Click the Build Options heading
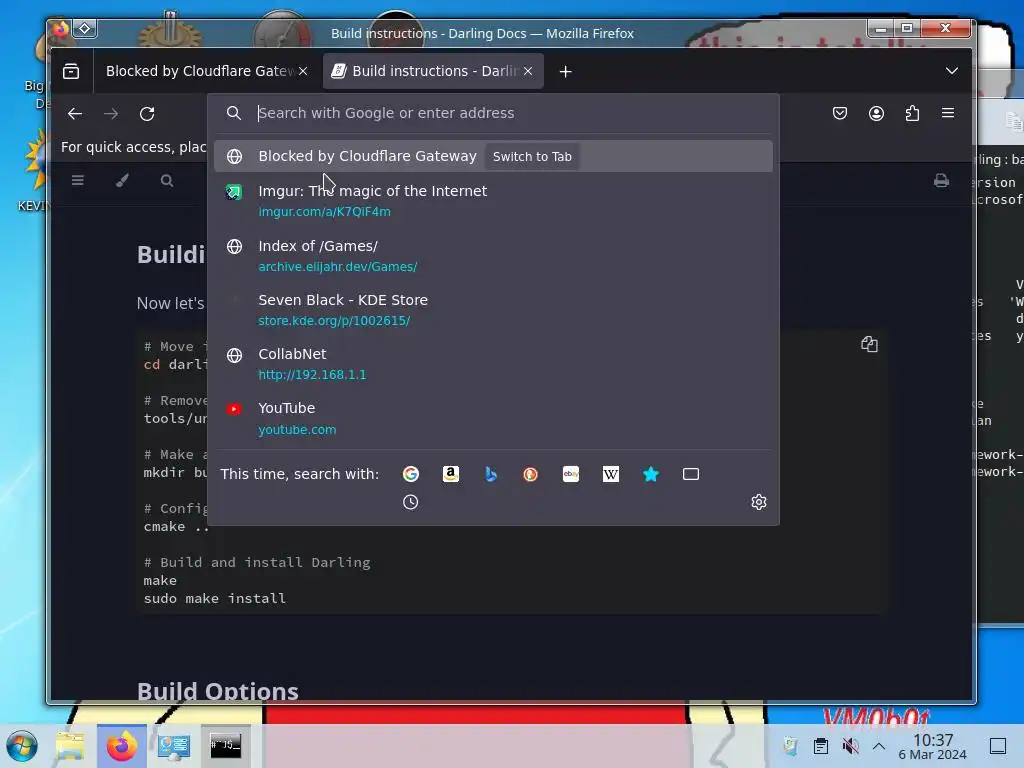The width and height of the screenshot is (1024, 768). (x=217, y=691)
